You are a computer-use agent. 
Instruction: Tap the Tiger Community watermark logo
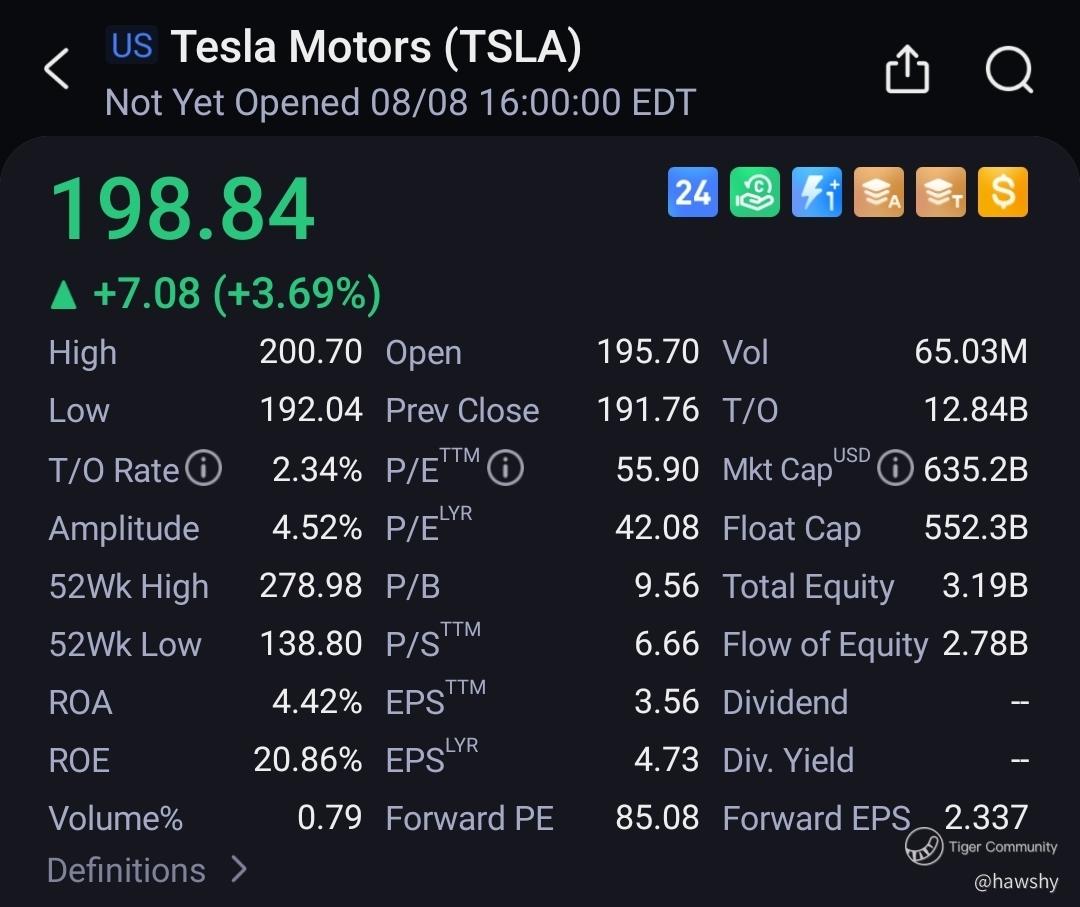click(x=924, y=847)
